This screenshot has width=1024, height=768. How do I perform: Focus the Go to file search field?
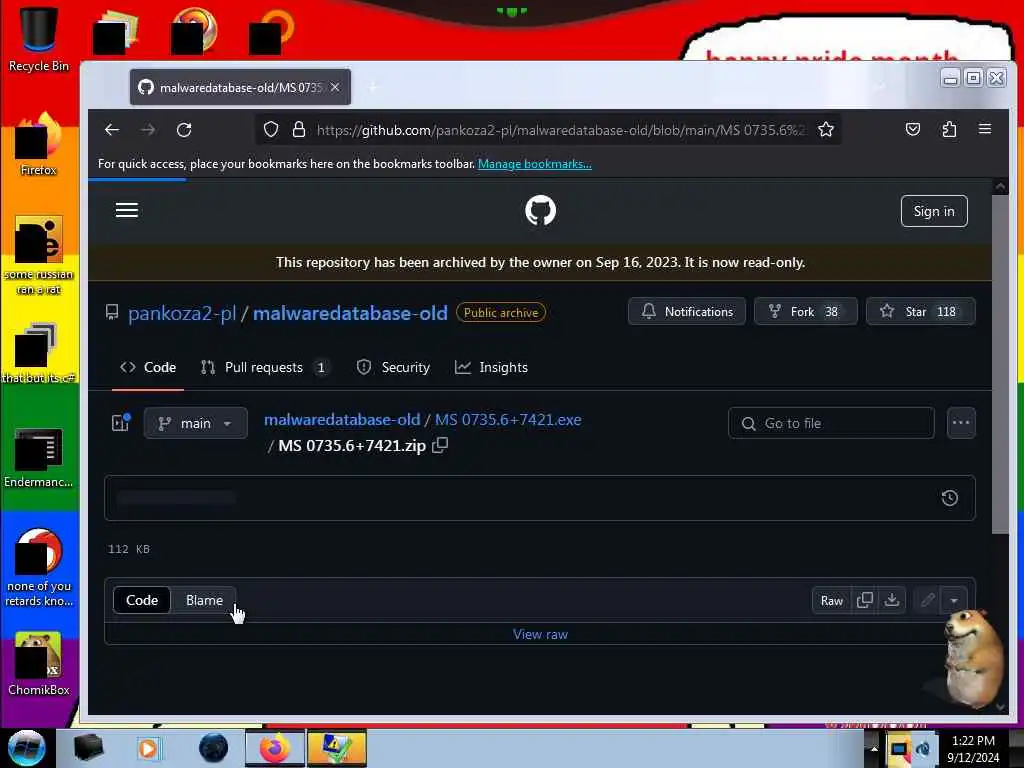pos(831,423)
